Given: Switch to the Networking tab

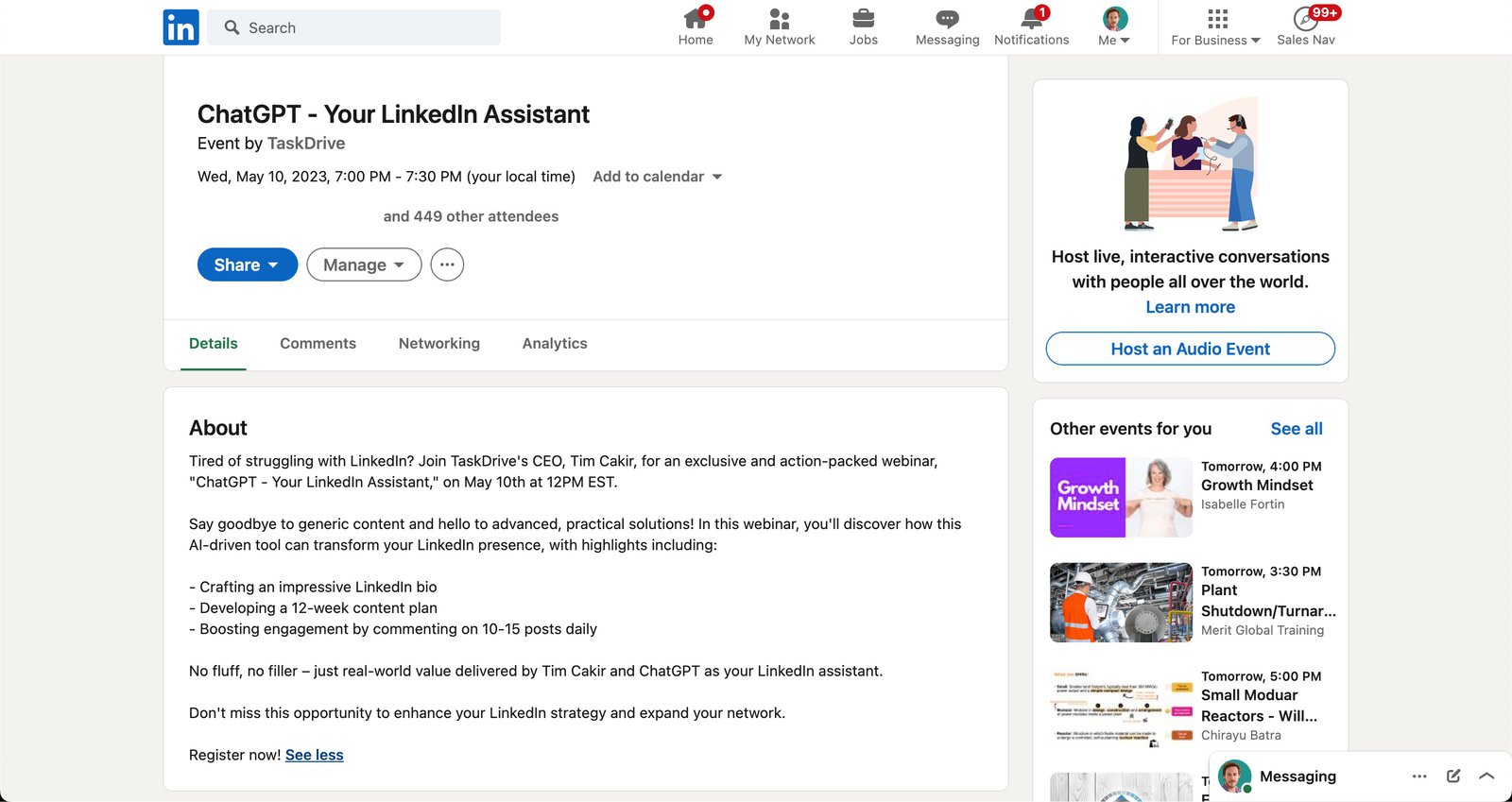Looking at the screenshot, I should (x=439, y=344).
